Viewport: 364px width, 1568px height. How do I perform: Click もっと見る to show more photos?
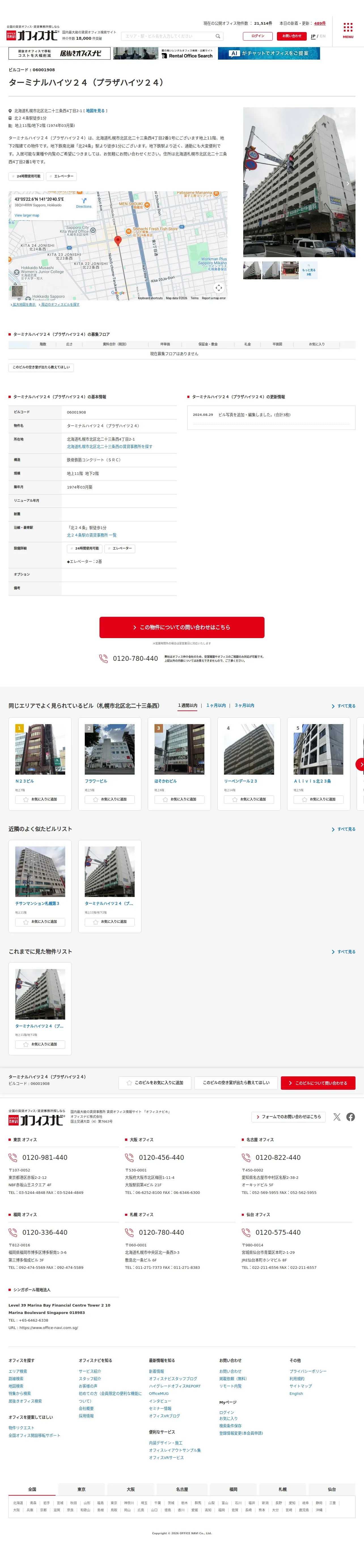309,271
